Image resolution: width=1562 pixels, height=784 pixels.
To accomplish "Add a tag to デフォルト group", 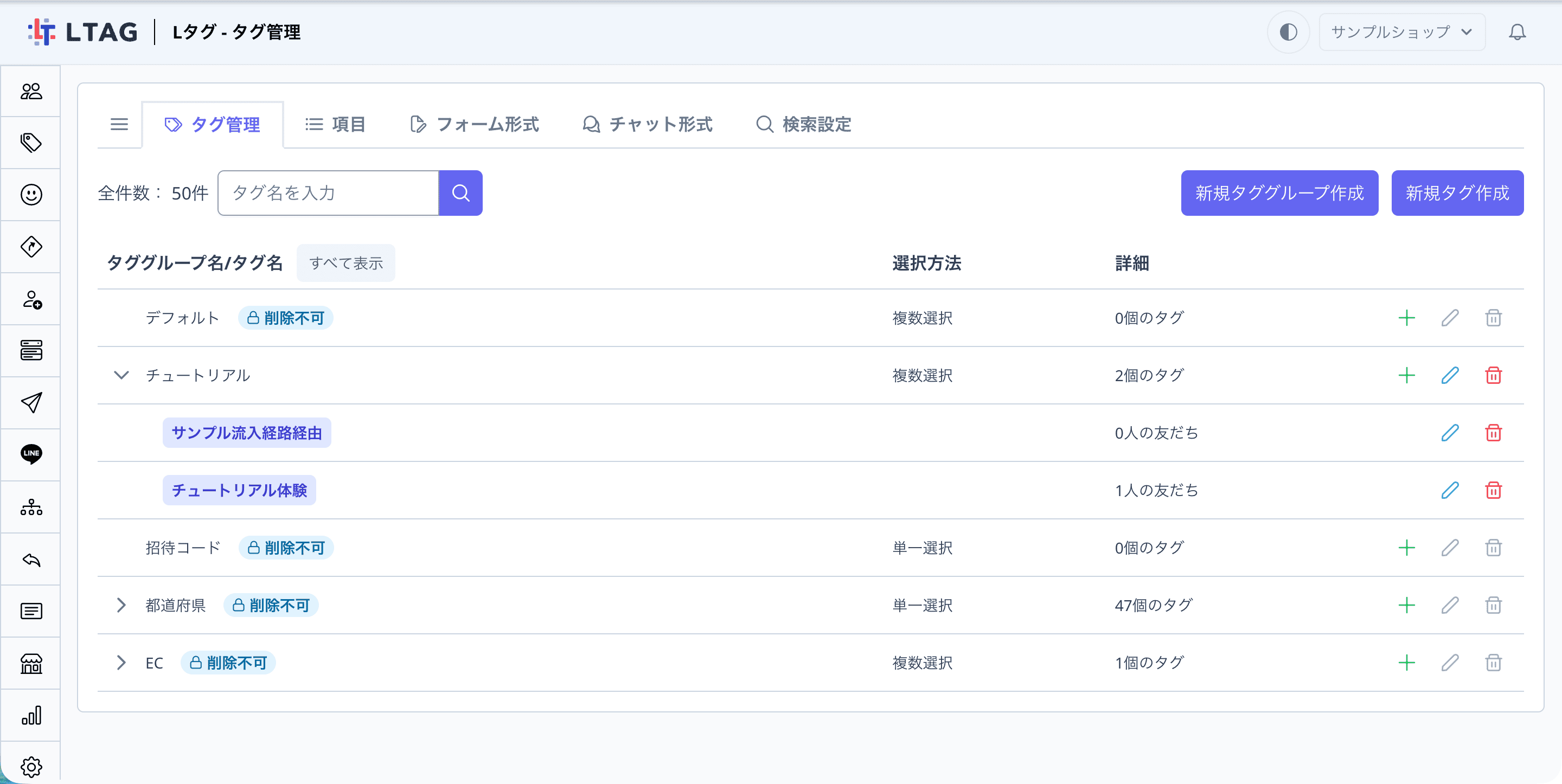I will [1406, 318].
